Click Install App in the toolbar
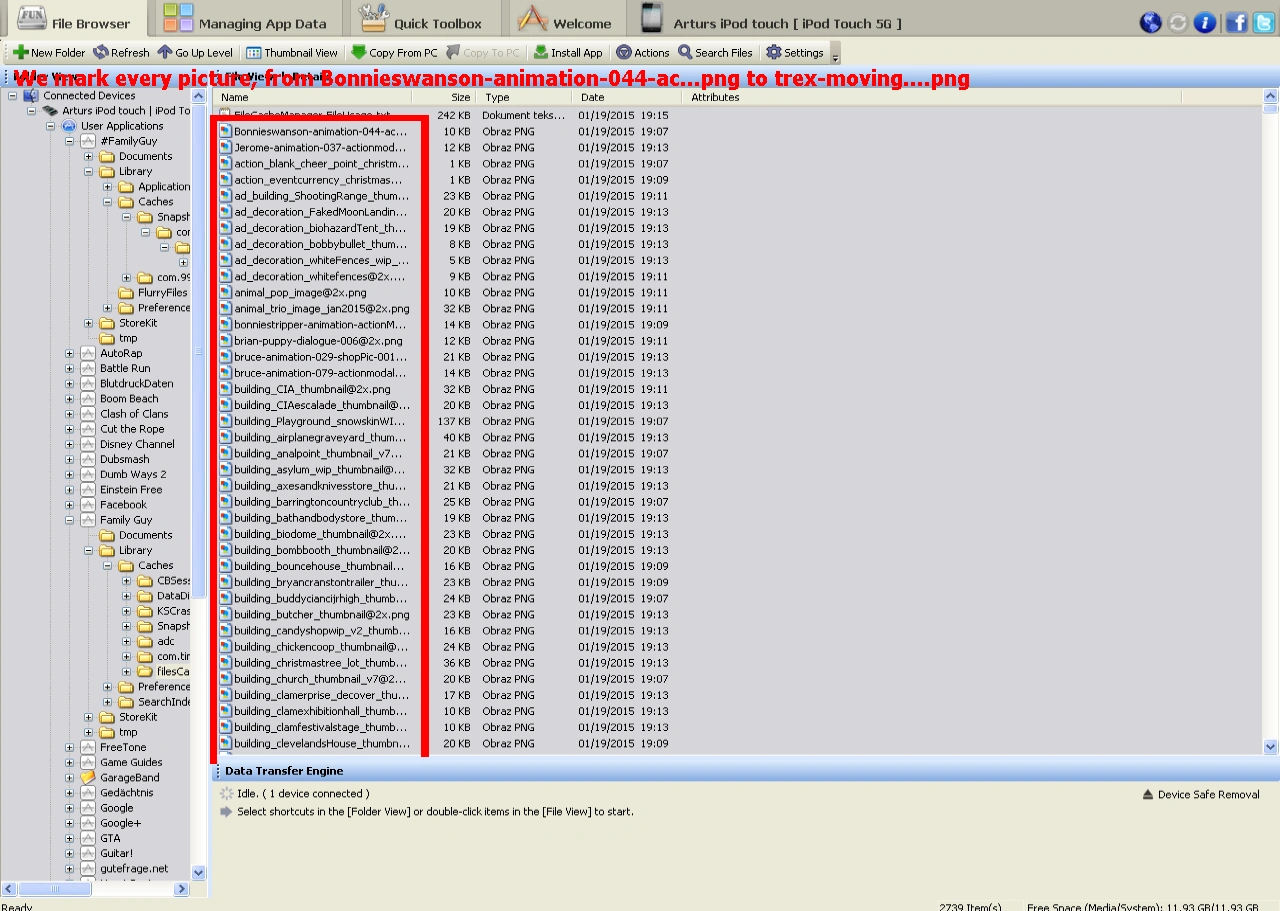The image size is (1280, 911). pyautogui.click(x=568, y=53)
